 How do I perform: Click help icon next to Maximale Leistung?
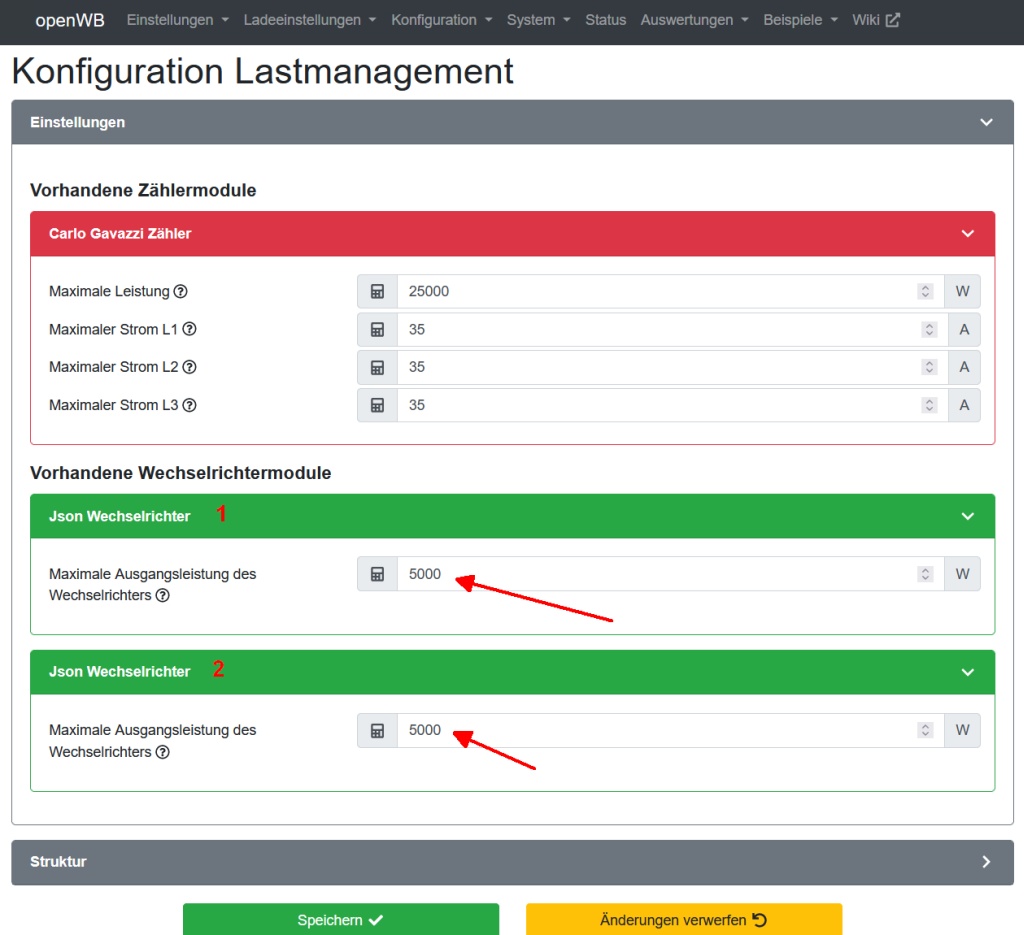click(181, 292)
